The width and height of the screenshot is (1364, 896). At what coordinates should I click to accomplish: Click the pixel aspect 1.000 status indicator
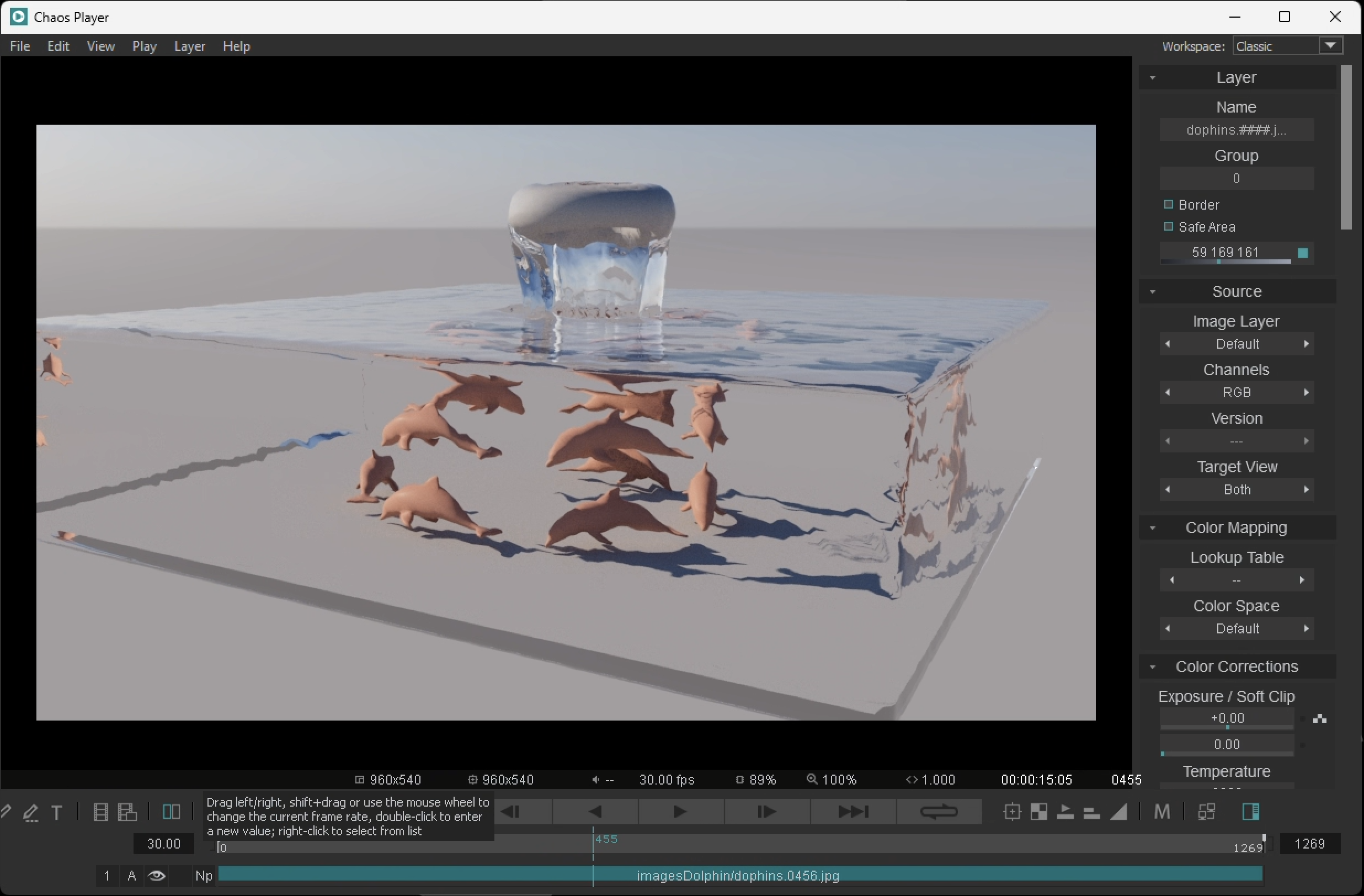(931, 780)
